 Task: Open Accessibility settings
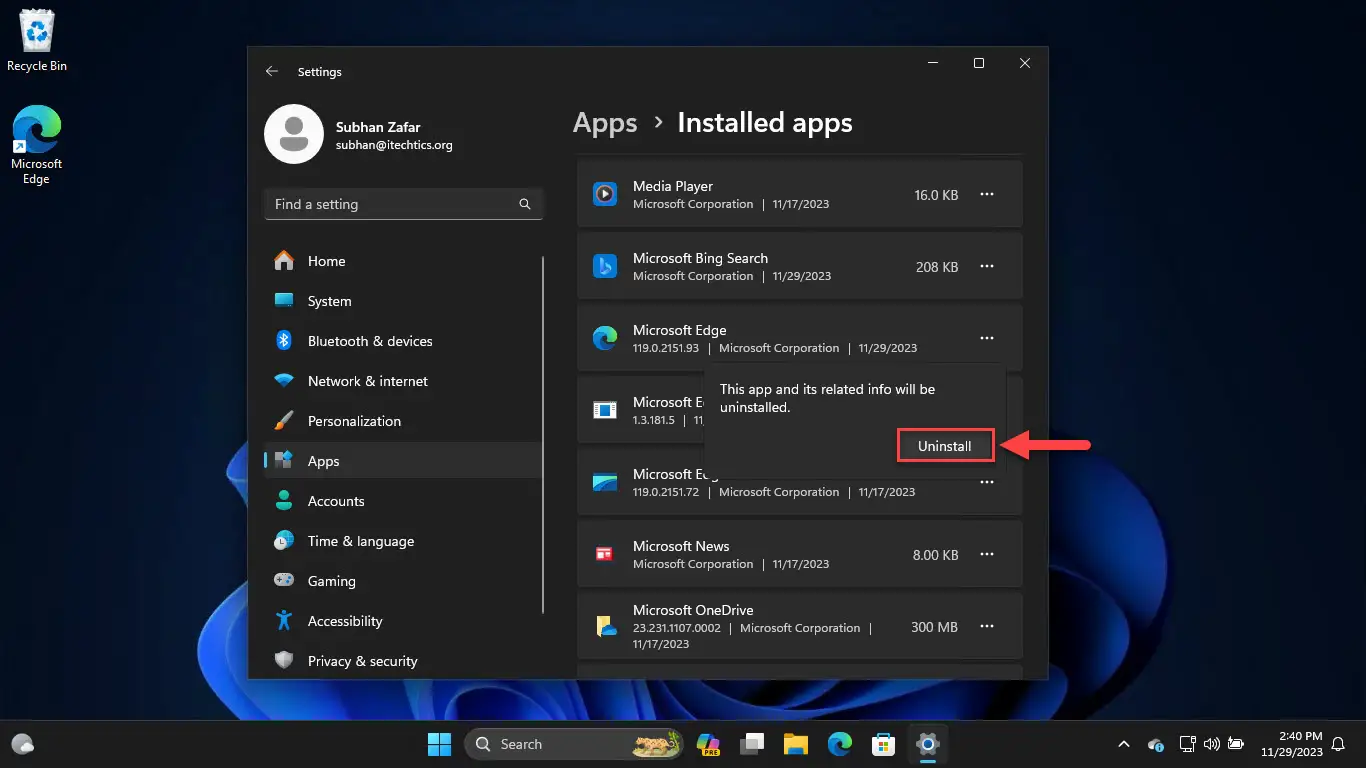click(x=403, y=621)
